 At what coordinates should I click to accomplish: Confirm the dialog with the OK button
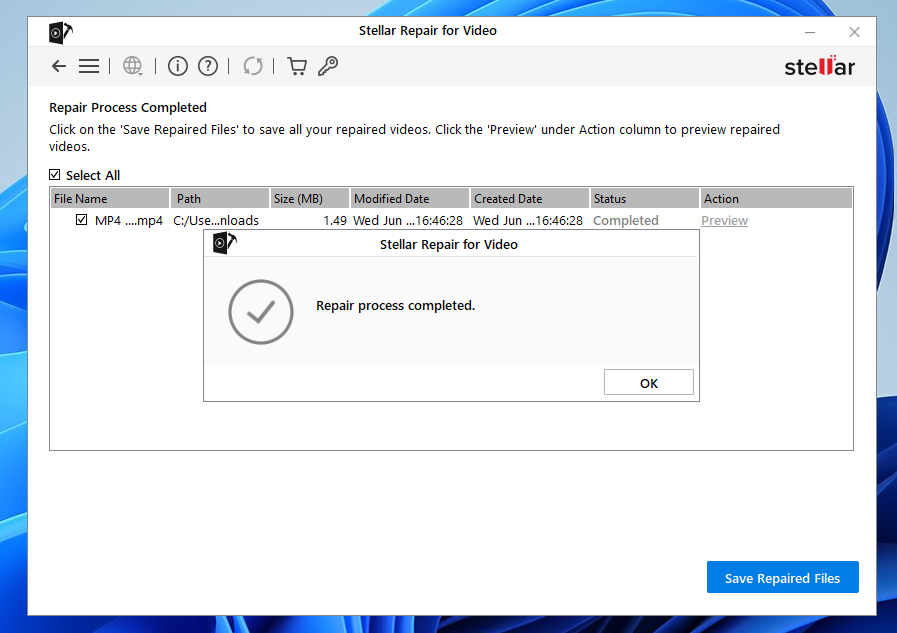[x=649, y=383]
